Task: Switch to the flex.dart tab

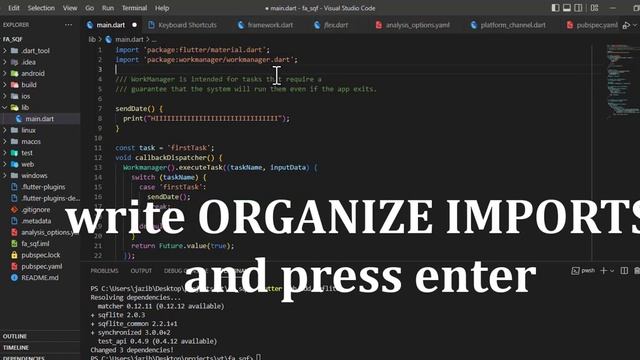Action: pos(336,25)
